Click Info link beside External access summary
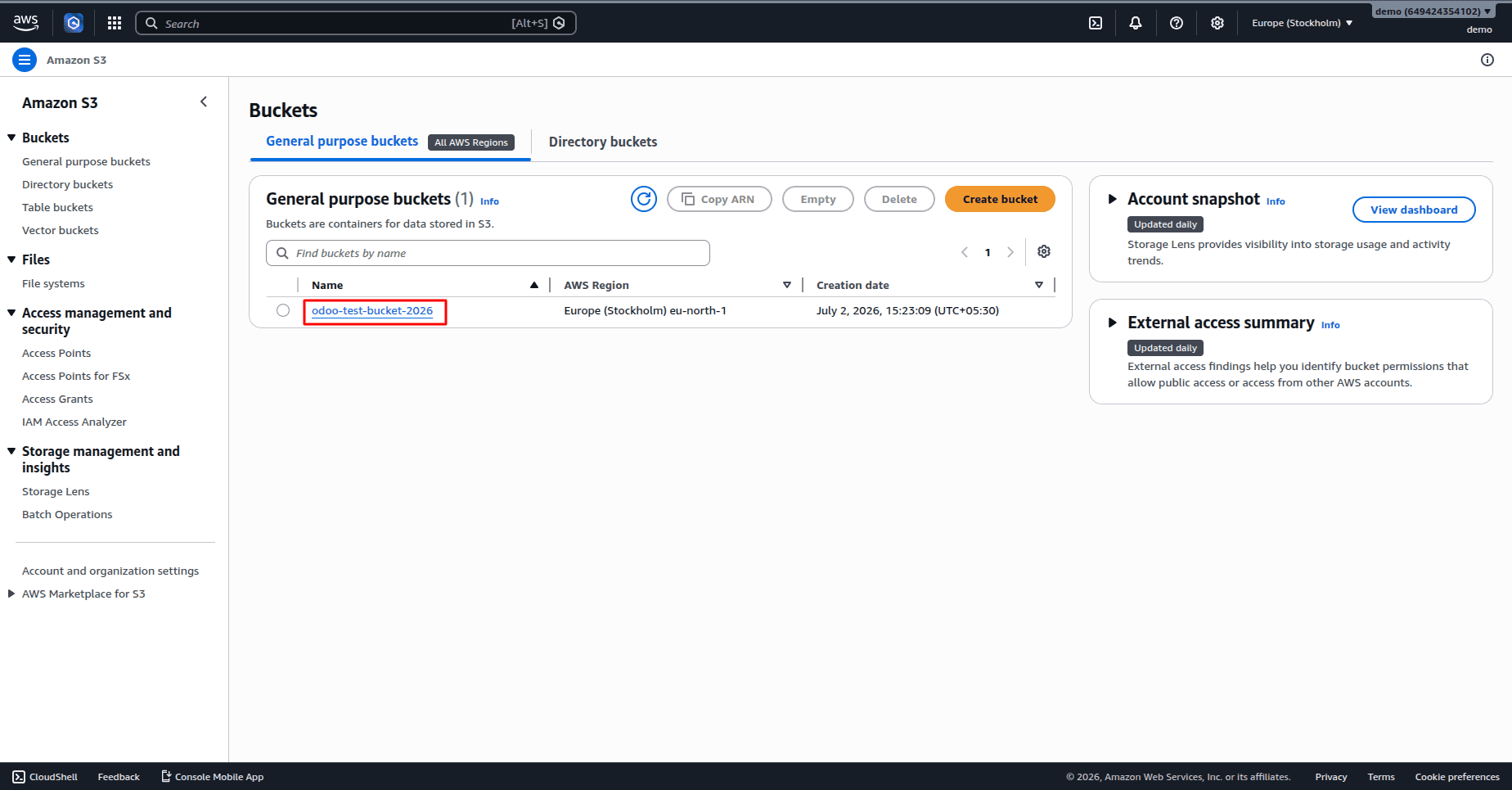The height and width of the screenshot is (790, 1512). click(x=1330, y=325)
